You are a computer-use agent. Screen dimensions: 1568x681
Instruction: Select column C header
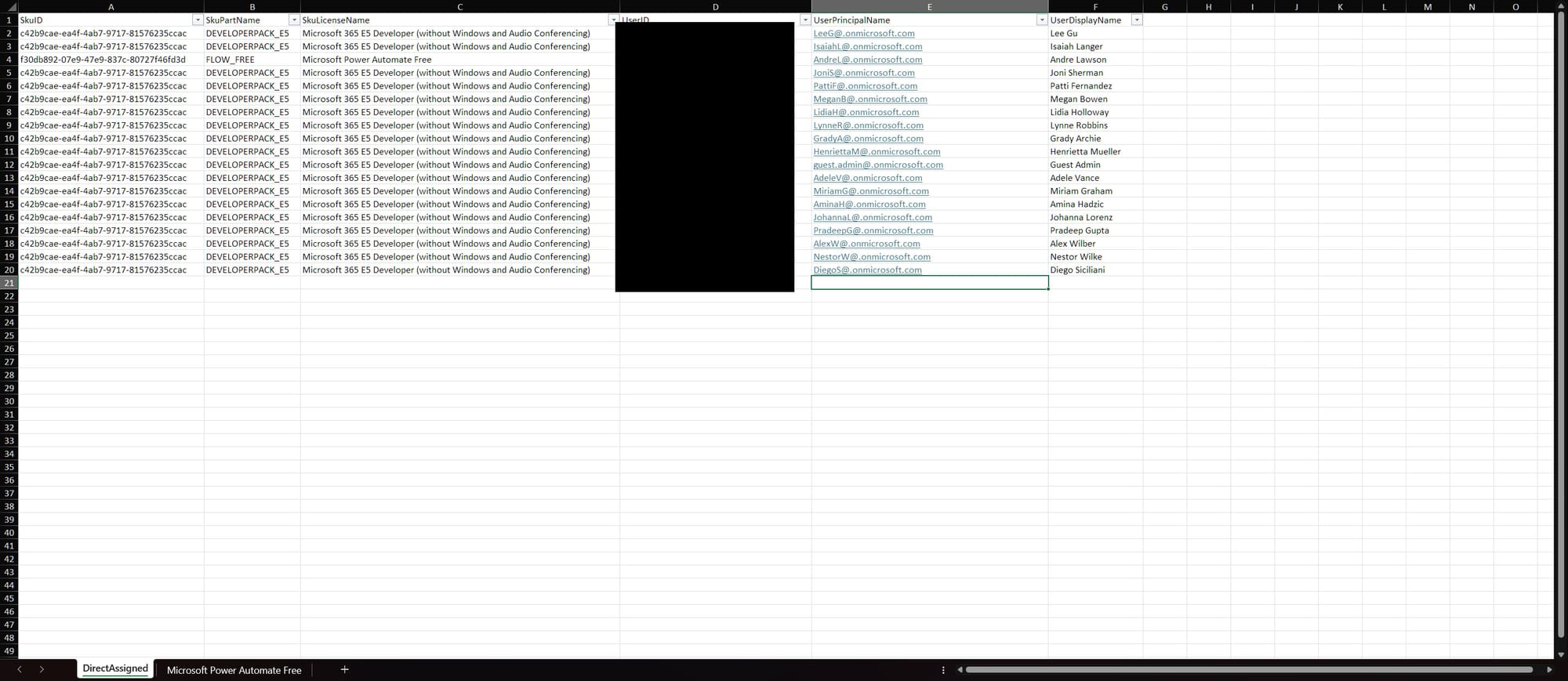pyautogui.click(x=459, y=6)
